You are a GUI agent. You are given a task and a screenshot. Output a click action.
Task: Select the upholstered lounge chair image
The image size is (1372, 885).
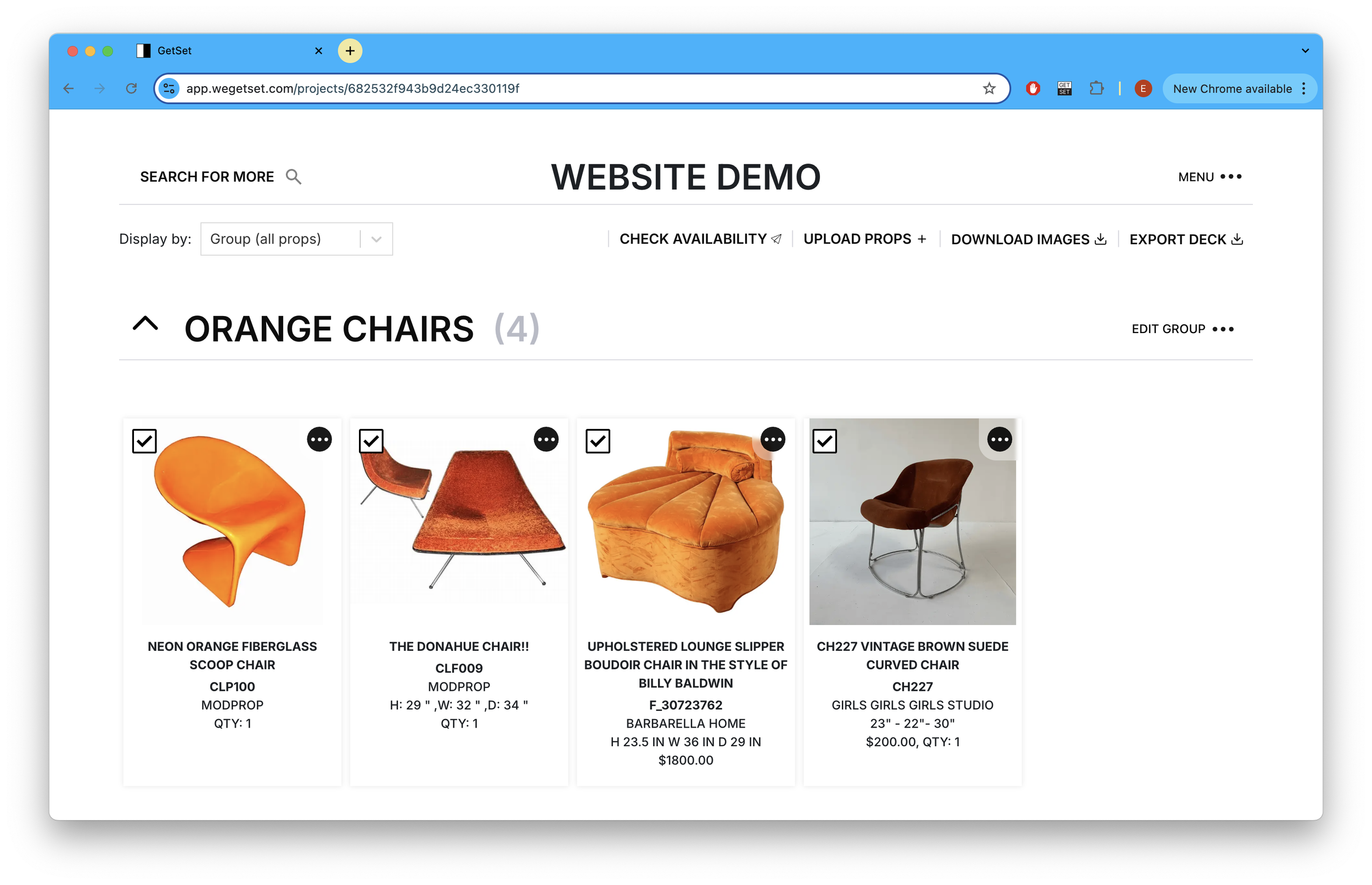tap(685, 522)
